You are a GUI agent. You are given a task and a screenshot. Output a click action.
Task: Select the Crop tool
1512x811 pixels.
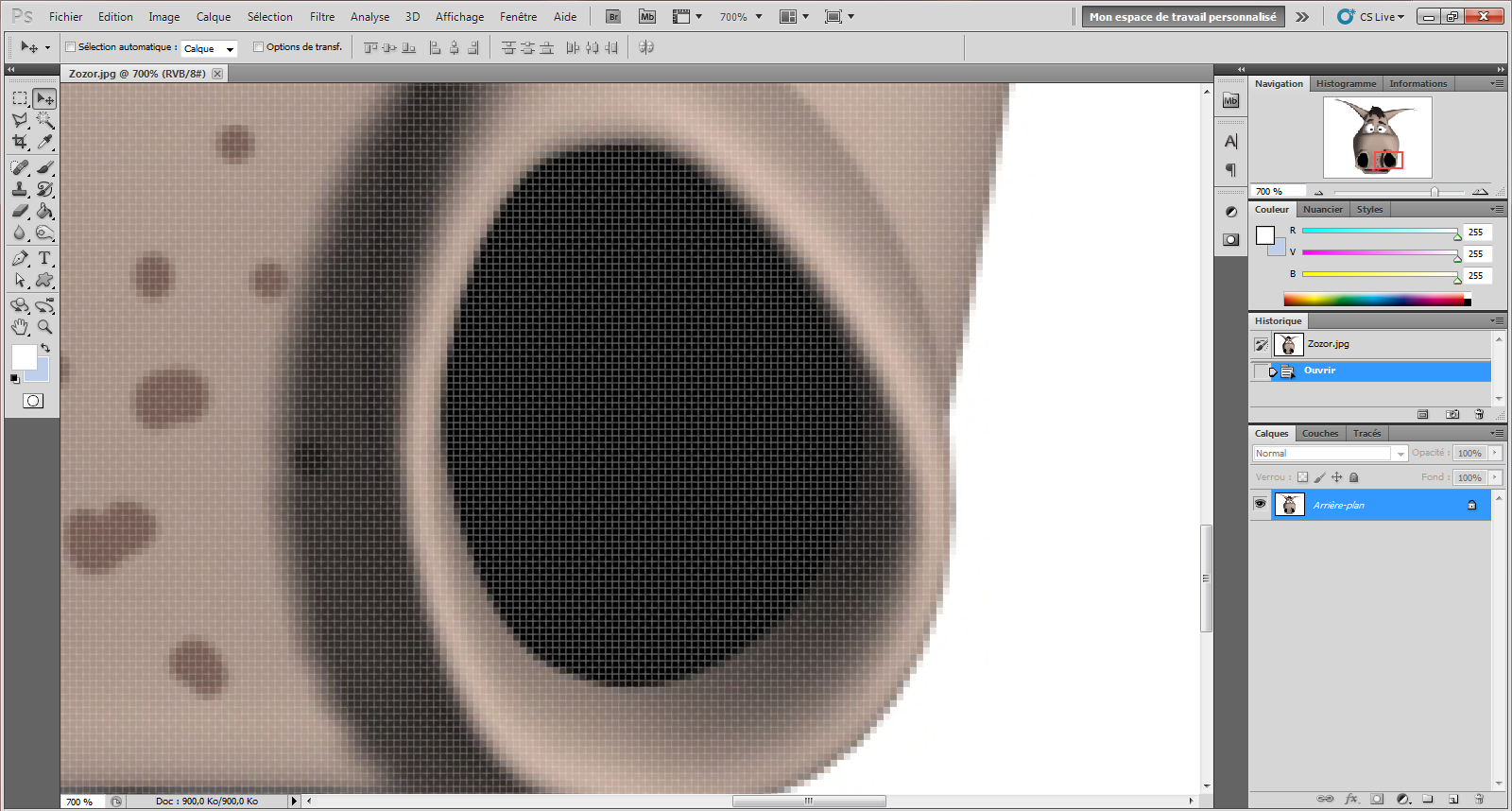click(x=20, y=142)
